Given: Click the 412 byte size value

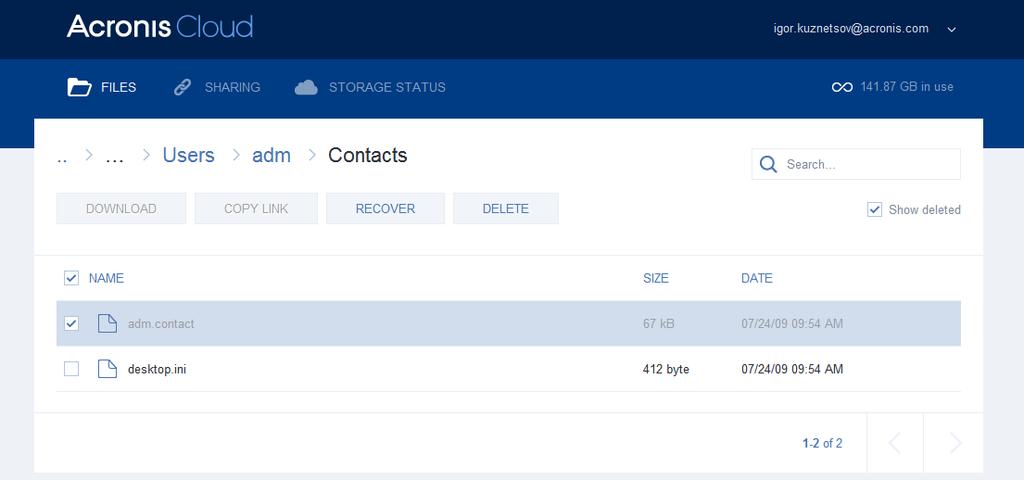Looking at the screenshot, I should (x=666, y=370).
